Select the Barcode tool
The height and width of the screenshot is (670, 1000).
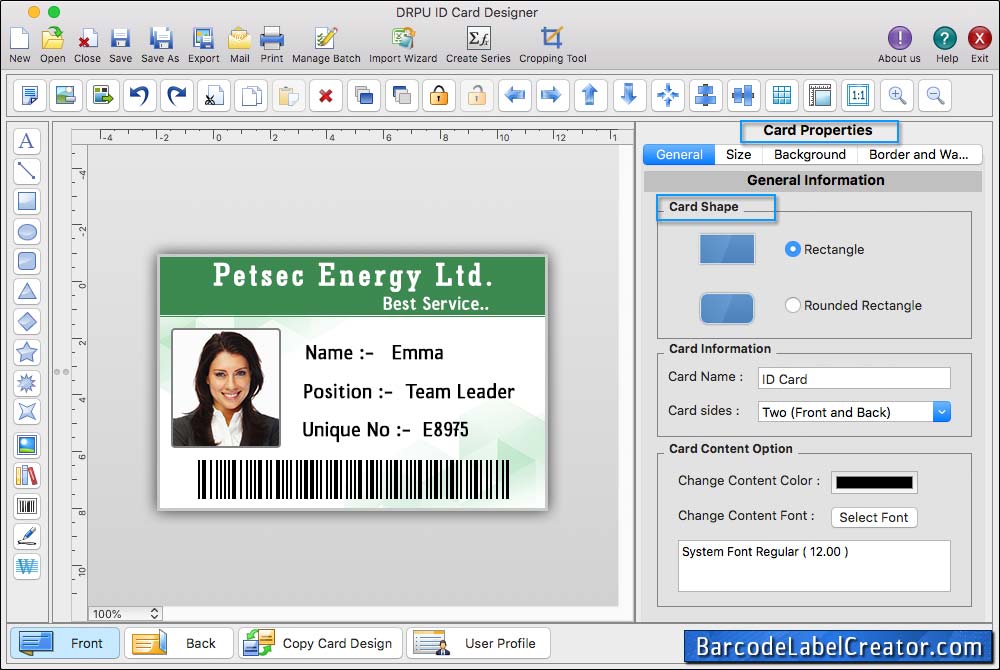point(27,507)
